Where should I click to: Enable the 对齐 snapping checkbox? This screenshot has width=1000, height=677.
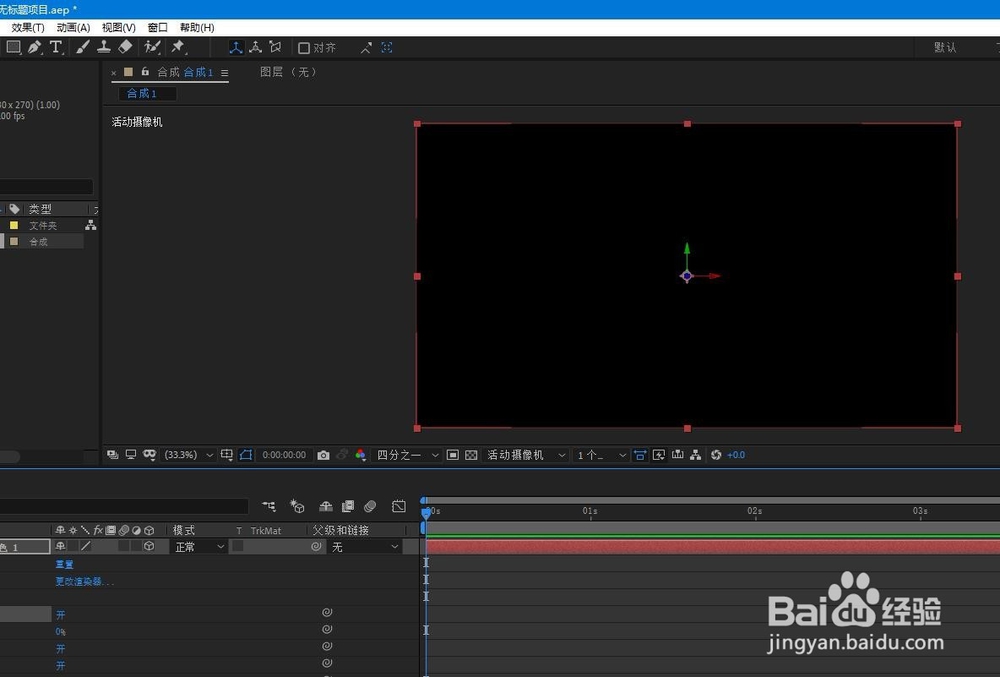pos(304,48)
